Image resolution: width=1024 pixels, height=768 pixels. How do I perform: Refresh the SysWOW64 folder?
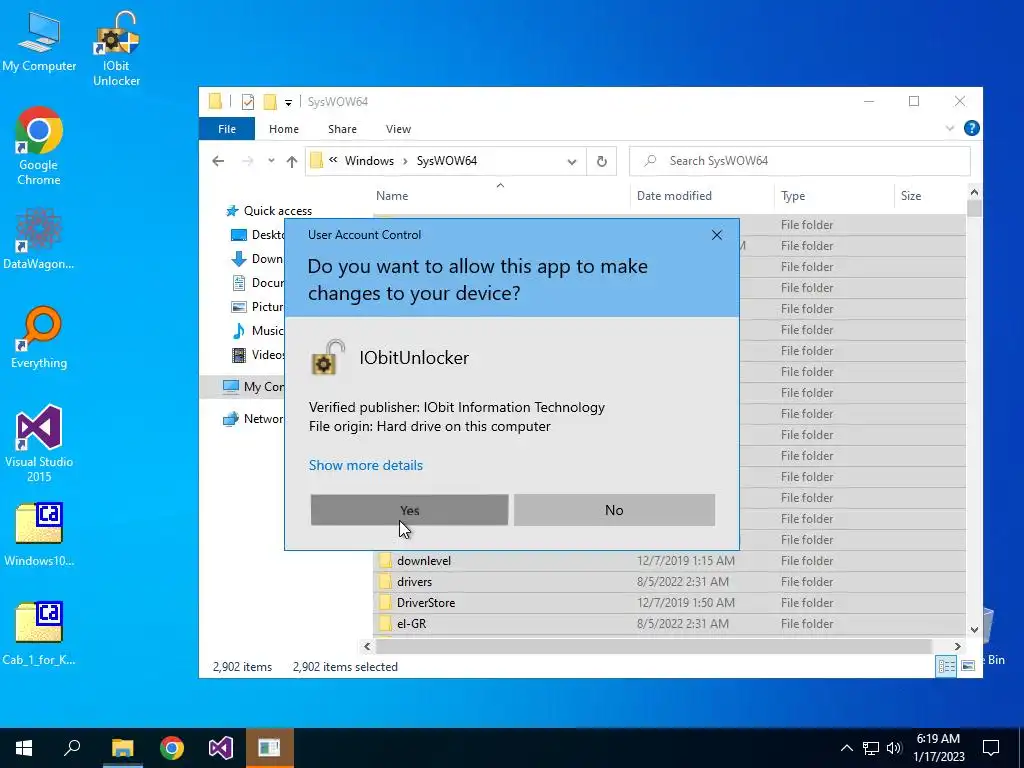click(601, 161)
